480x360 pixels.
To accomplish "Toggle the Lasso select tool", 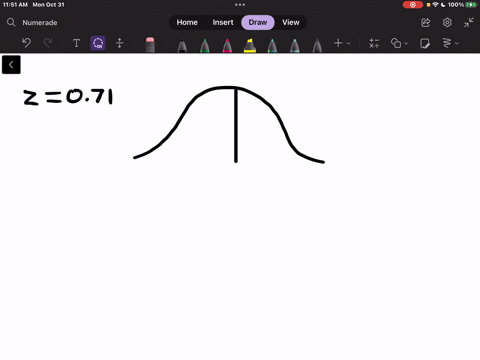I will (98, 43).
